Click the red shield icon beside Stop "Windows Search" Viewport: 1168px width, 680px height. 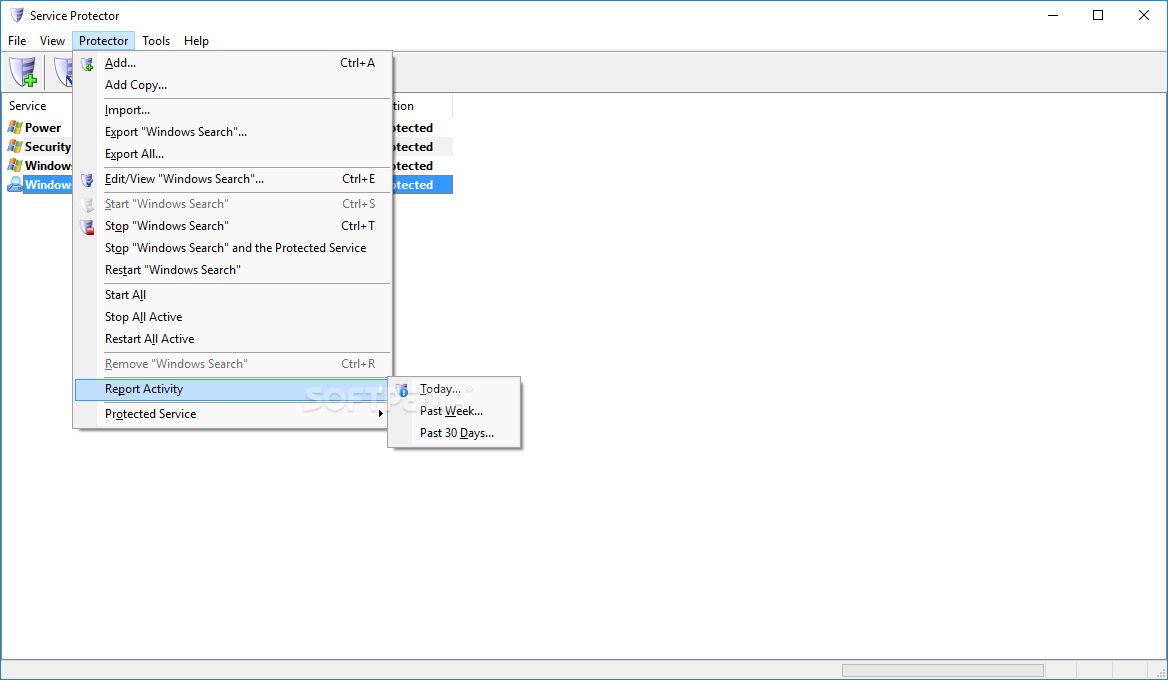pos(87,226)
